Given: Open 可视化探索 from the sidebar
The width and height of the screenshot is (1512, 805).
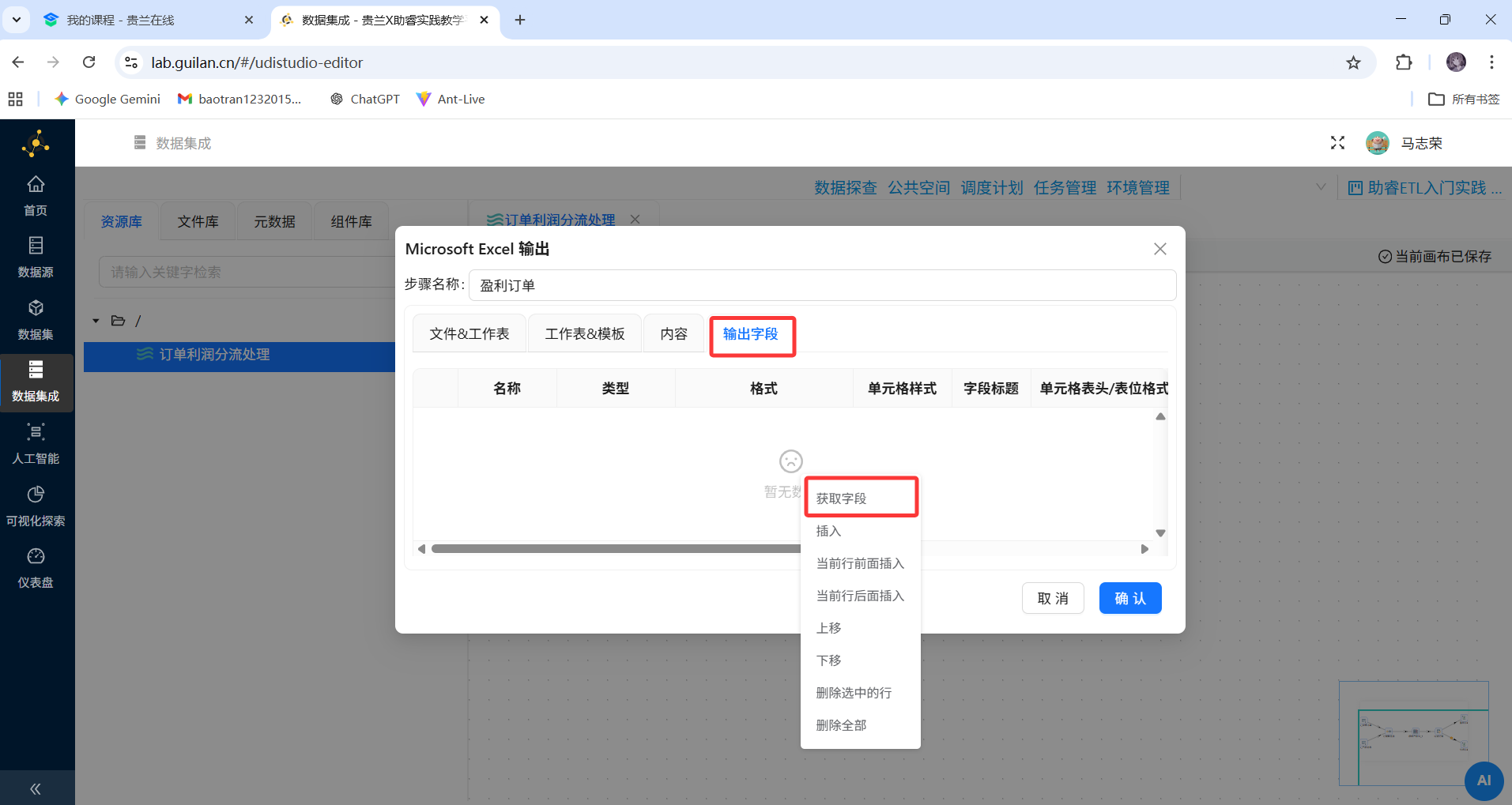Looking at the screenshot, I should tap(36, 504).
